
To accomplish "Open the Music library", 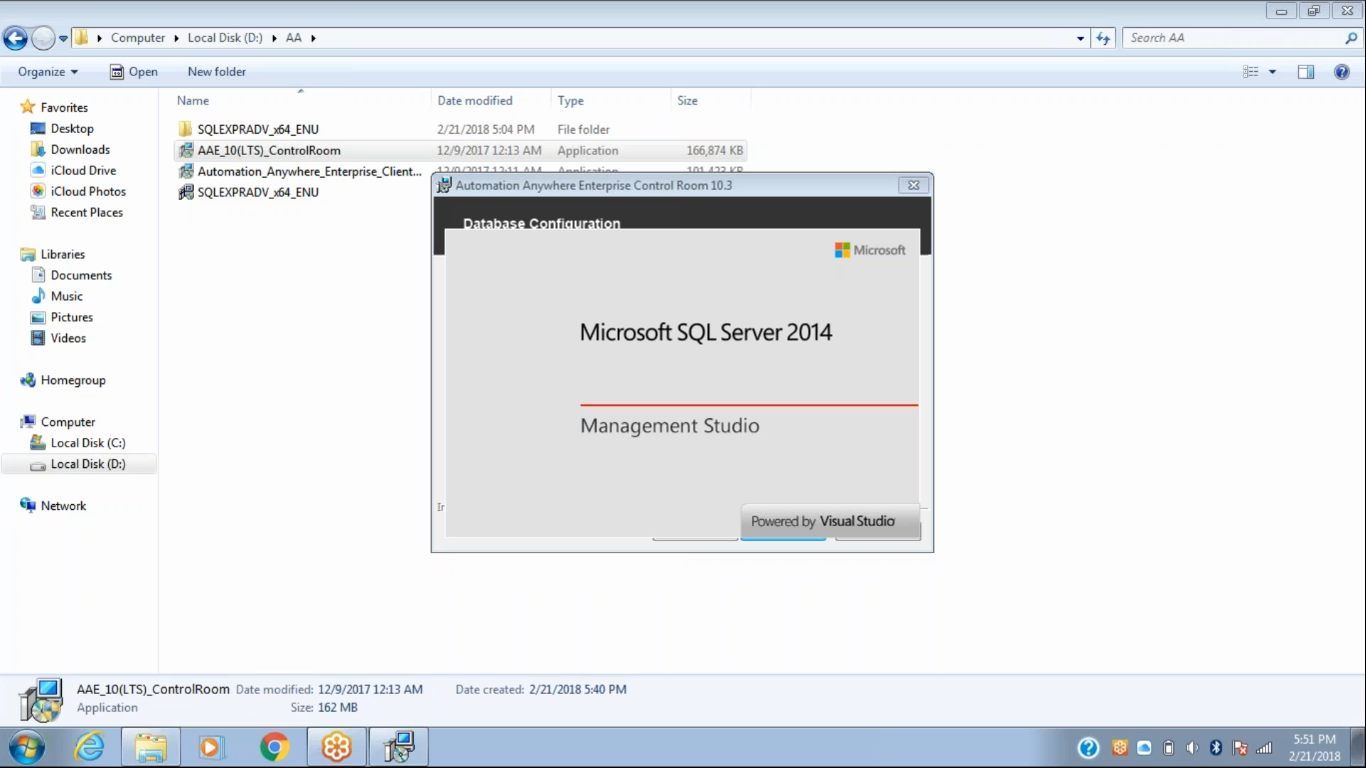I will click(67, 296).
